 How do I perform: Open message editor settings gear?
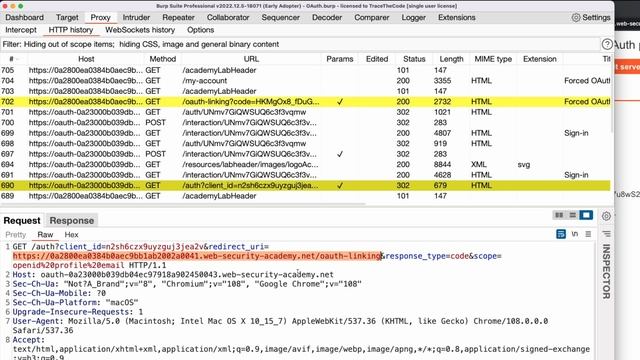[x=606, y=216]
